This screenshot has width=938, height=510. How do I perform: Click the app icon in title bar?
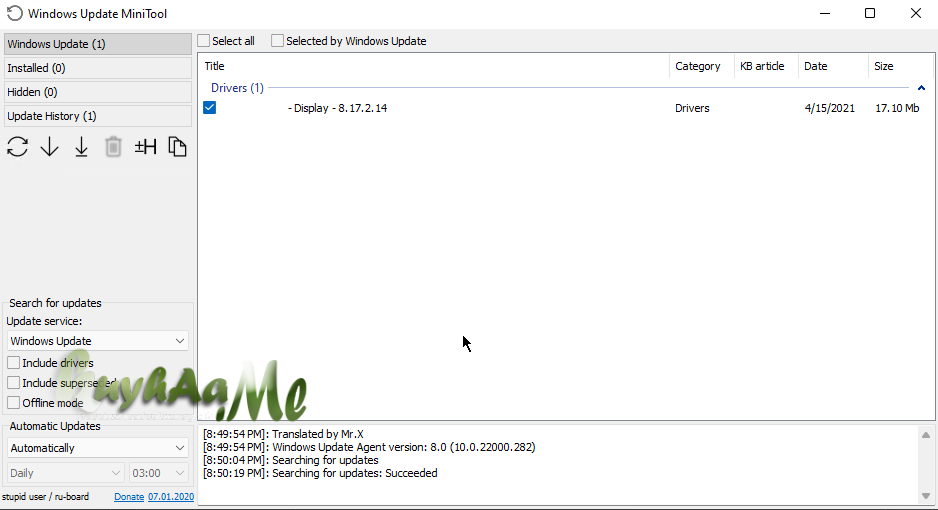point(14,13)
